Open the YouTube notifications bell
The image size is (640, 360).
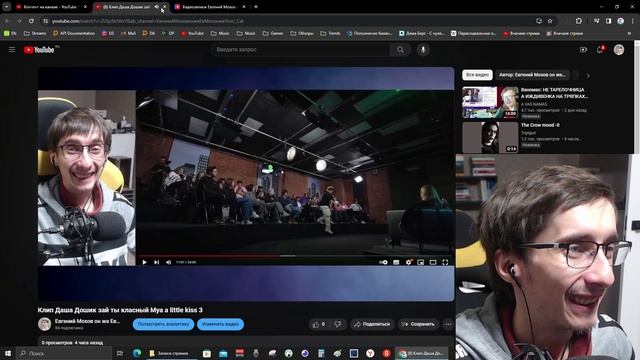[600, 50]
